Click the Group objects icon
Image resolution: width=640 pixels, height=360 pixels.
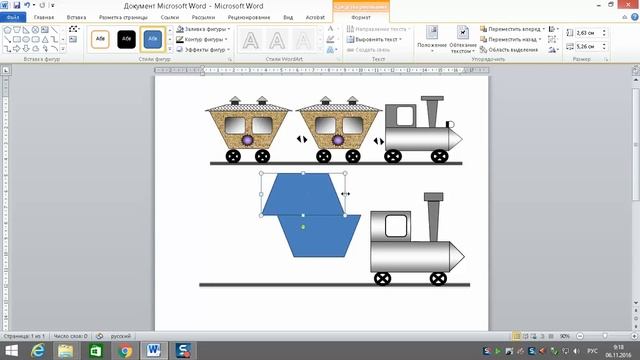pyautogui.click(x=552, y=40)
